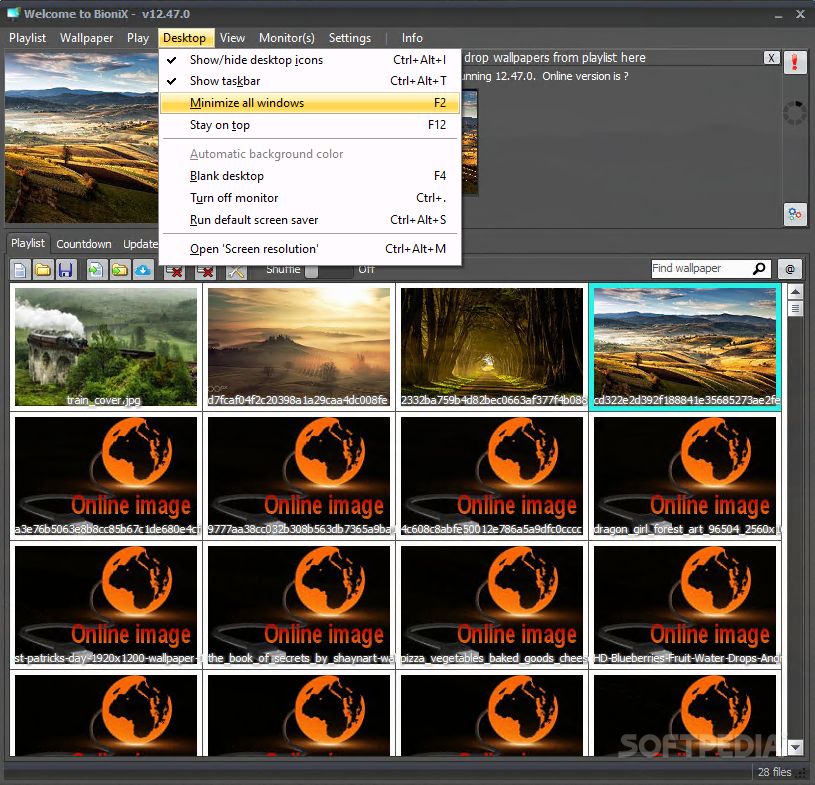
Task: Open the Settings menu
Action: click(350, 38)
